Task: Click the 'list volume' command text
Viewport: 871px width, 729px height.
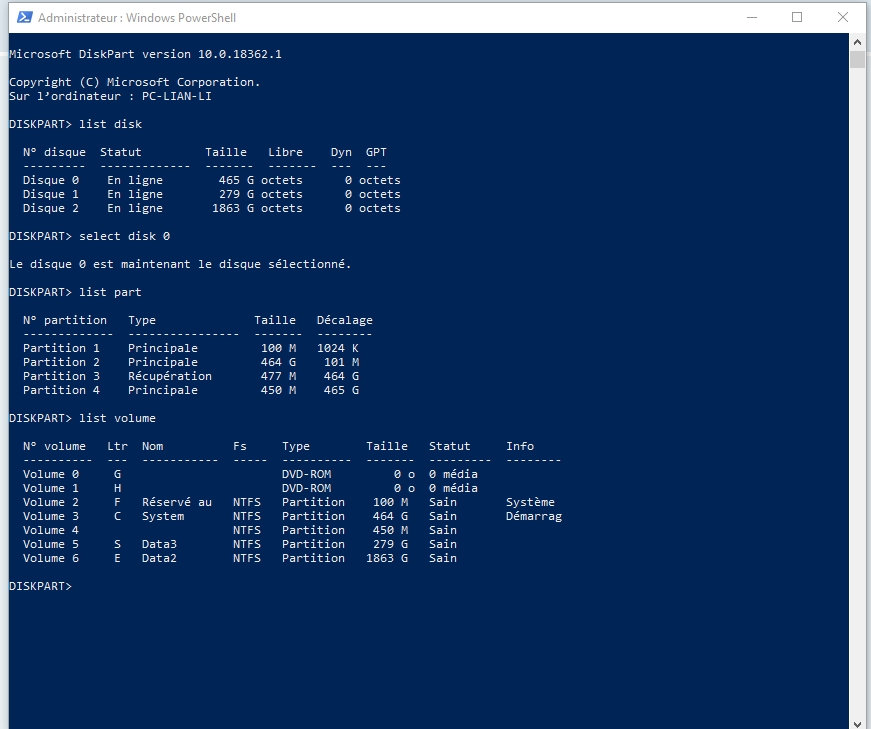Action: click(x=117, y=418)
